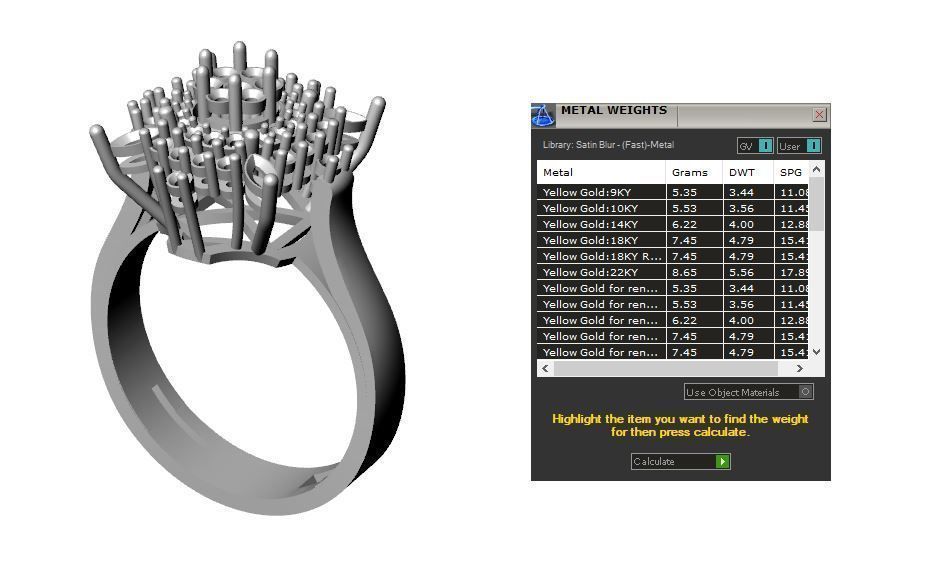Select the Yellow Gold:22KY row
This screenshot has height=563, width=931.
pyautogui.click(x=673, y=273)
